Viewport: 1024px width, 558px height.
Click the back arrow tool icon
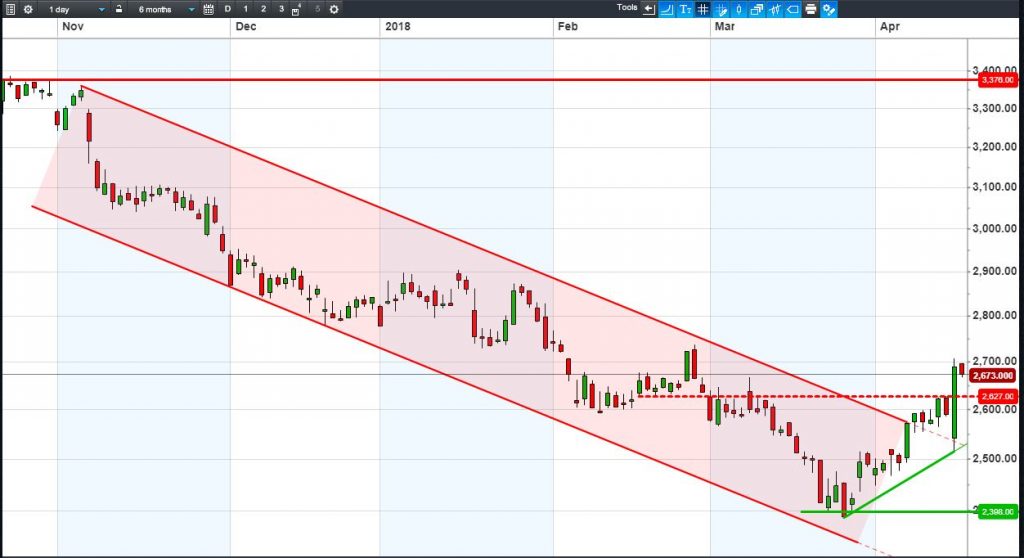(648, 9)
